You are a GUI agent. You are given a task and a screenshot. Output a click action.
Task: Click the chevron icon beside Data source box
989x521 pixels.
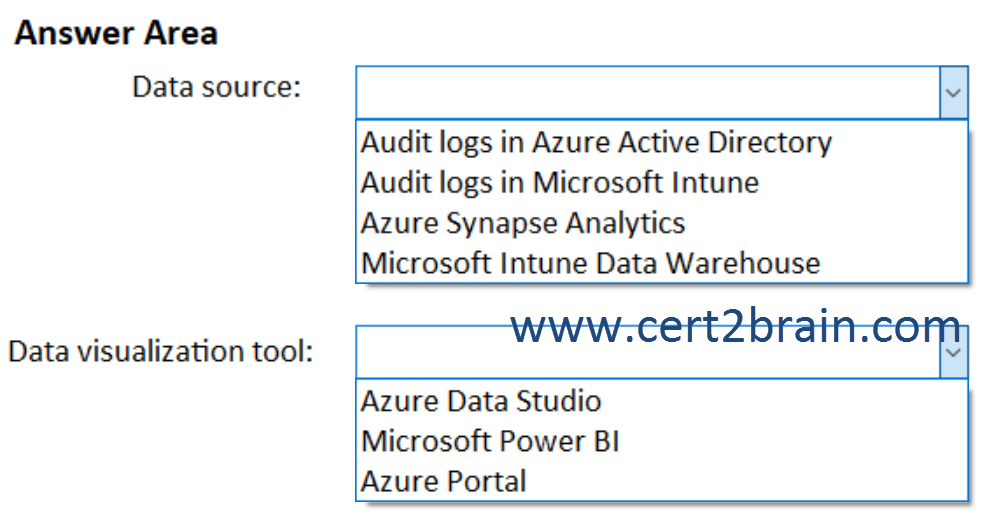click(x=953, y=93)
